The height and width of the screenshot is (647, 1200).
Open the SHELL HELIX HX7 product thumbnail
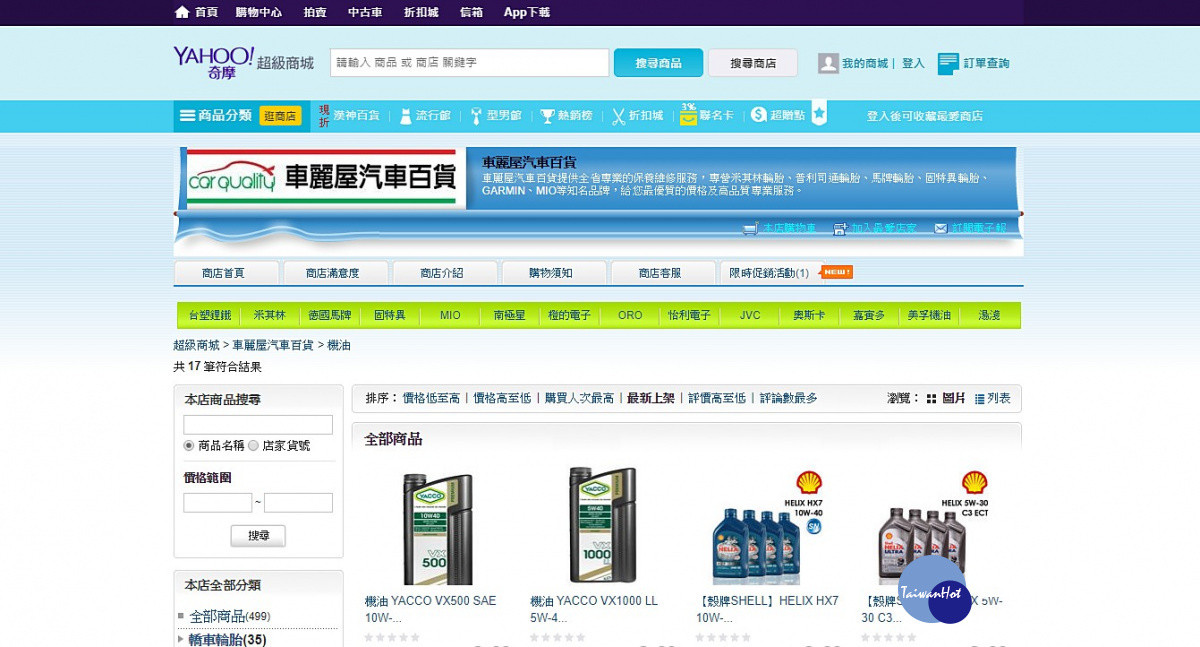pyautogui.click(x=768, y=528)
